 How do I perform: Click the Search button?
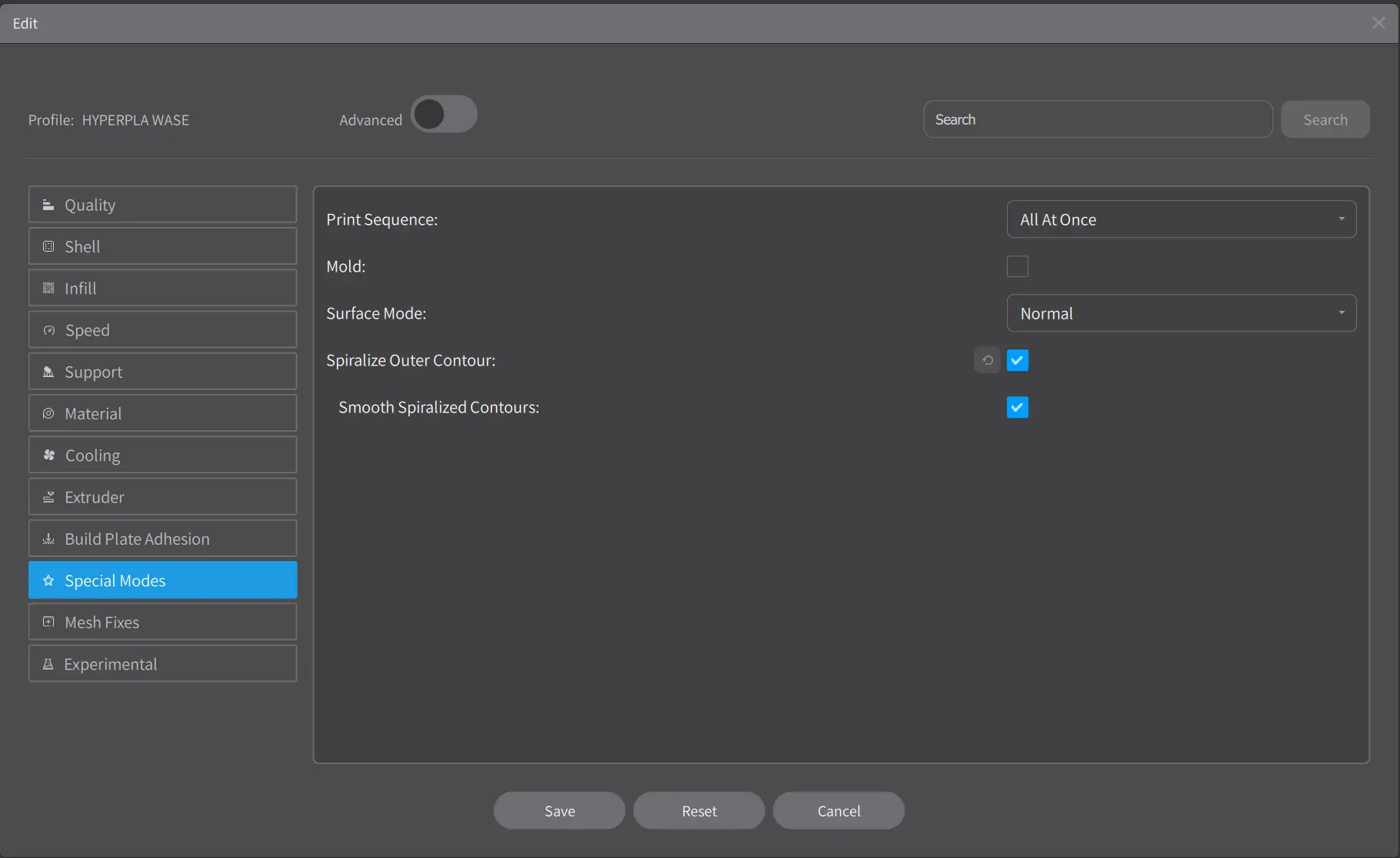[x=1325, y=119]
